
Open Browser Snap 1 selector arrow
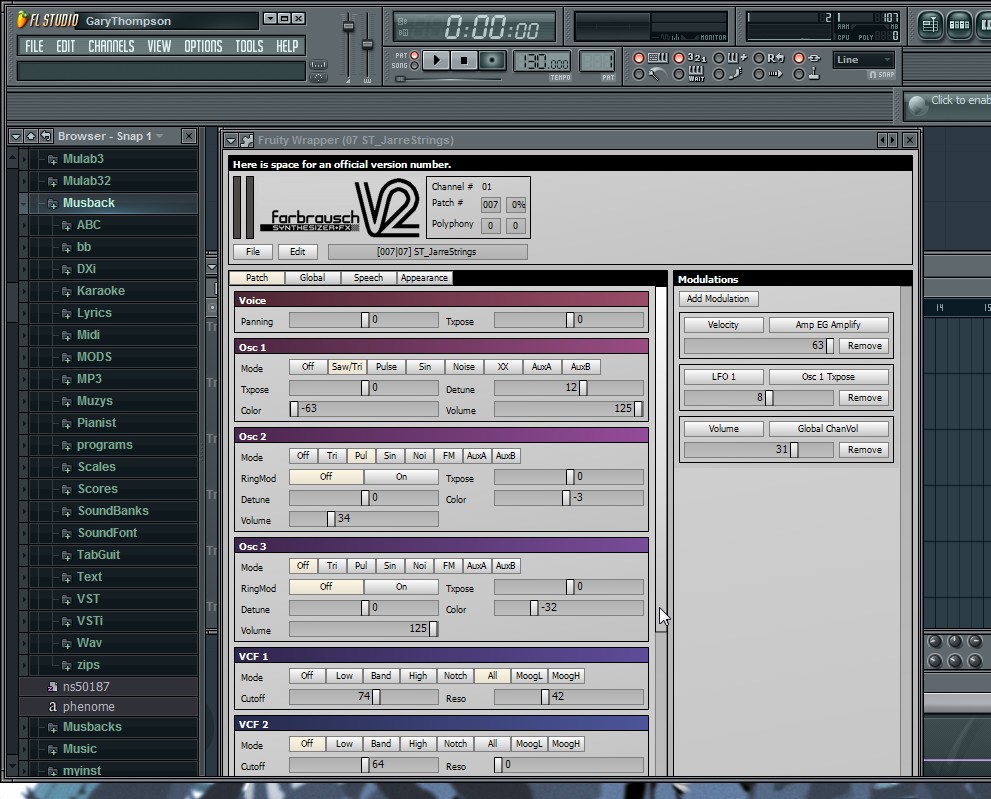[159, 136]
